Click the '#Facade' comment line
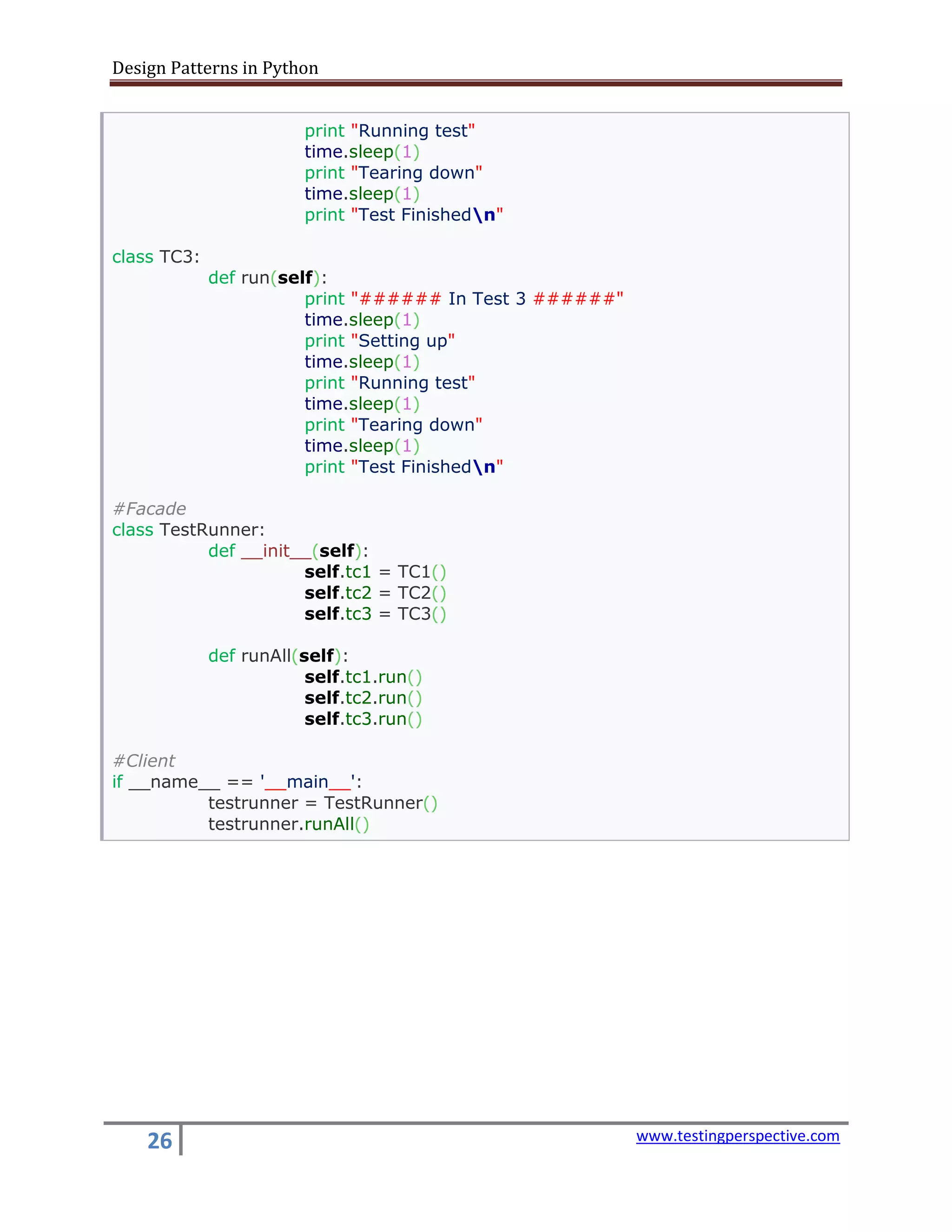The image size is (952, 1232). pyautogui.click(x=149, y=509)
